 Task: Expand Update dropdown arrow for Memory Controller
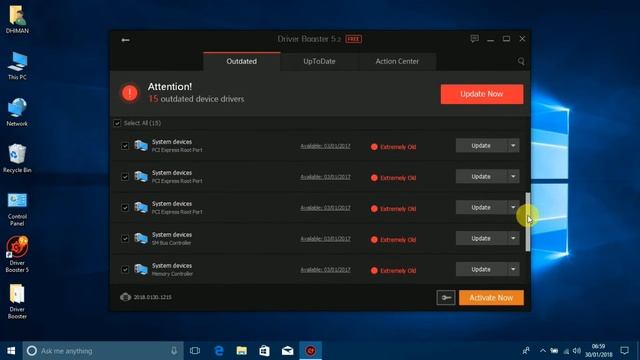click(513, 269)
